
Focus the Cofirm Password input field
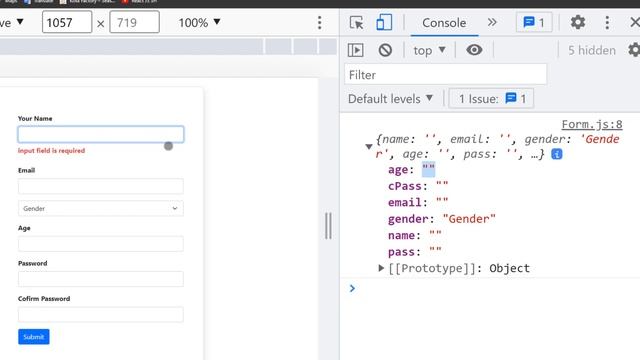(101, 315)
